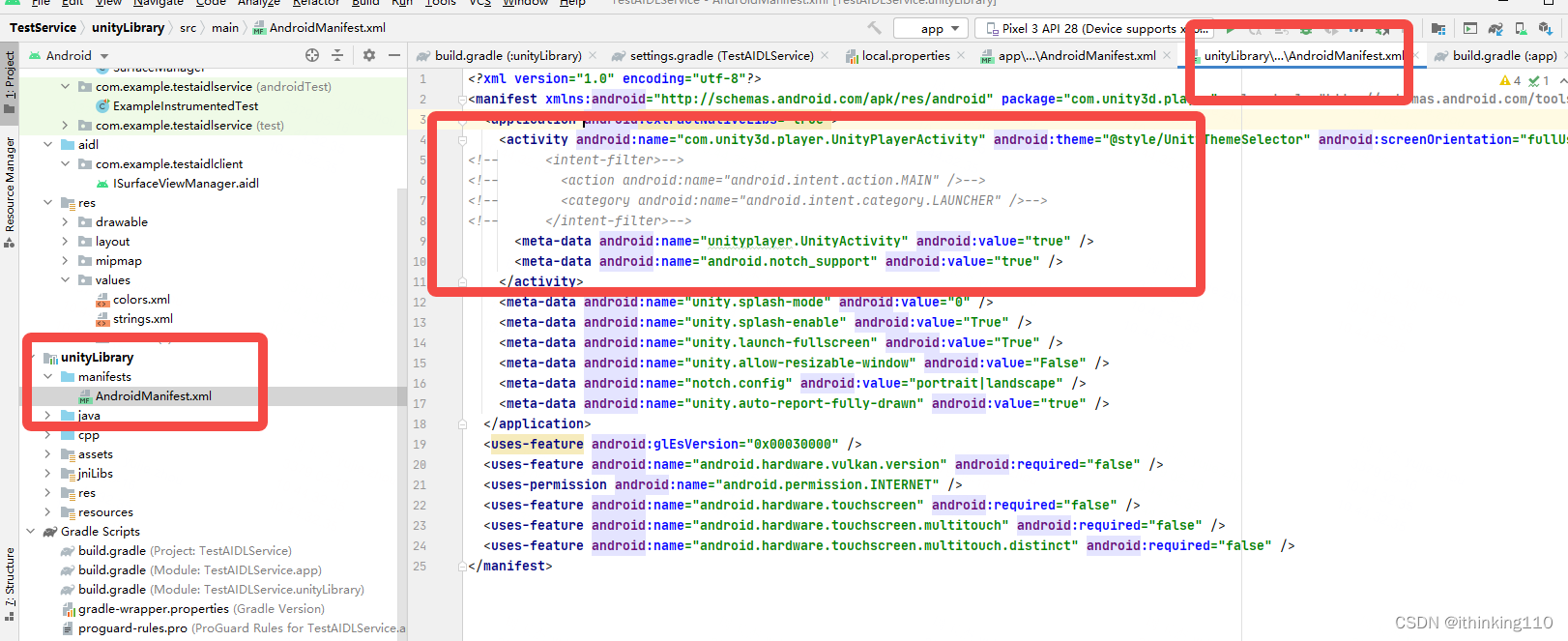Click the Make Project hammer icon
This screenshot has width=1568, height=641.
(x=875, y=28)
